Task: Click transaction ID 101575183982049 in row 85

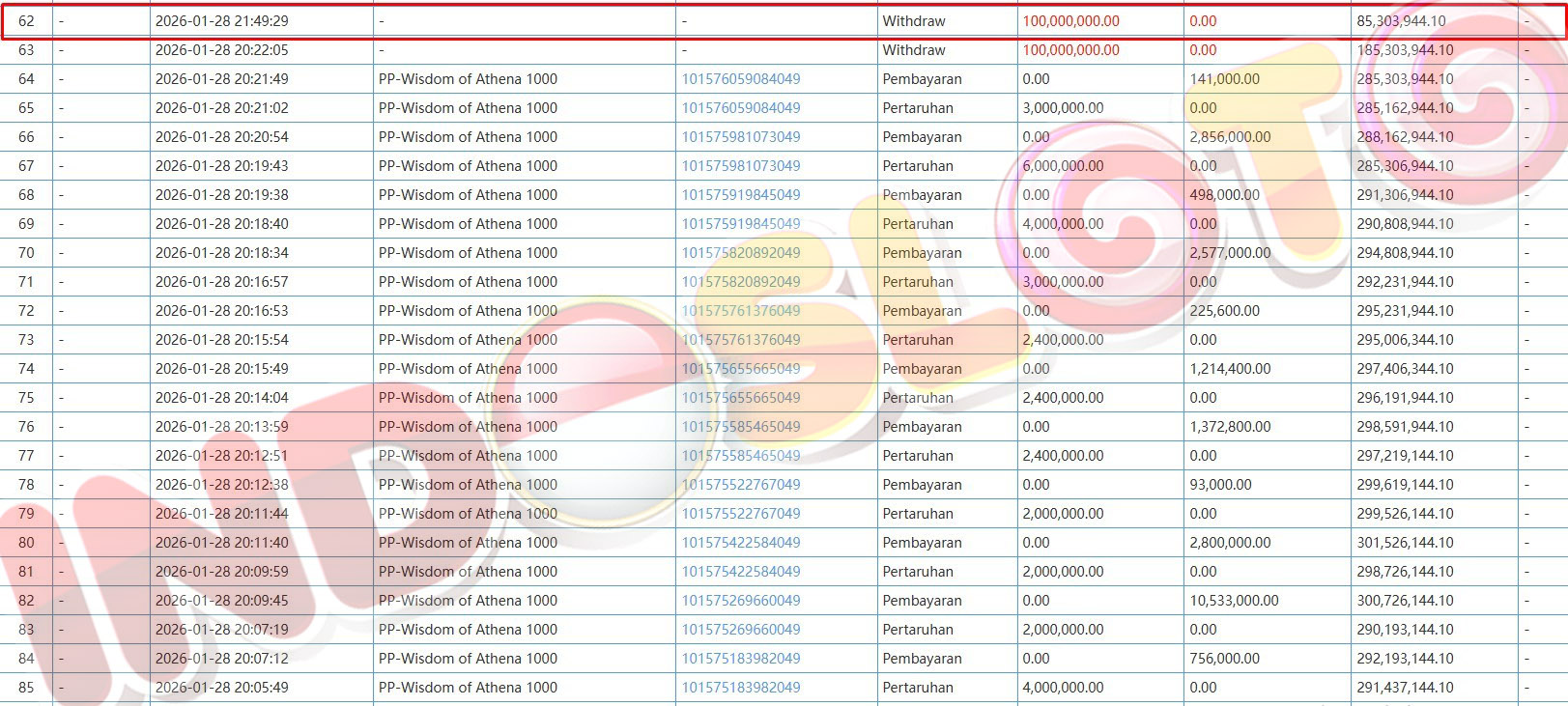Action: click(x=740, y=688)
